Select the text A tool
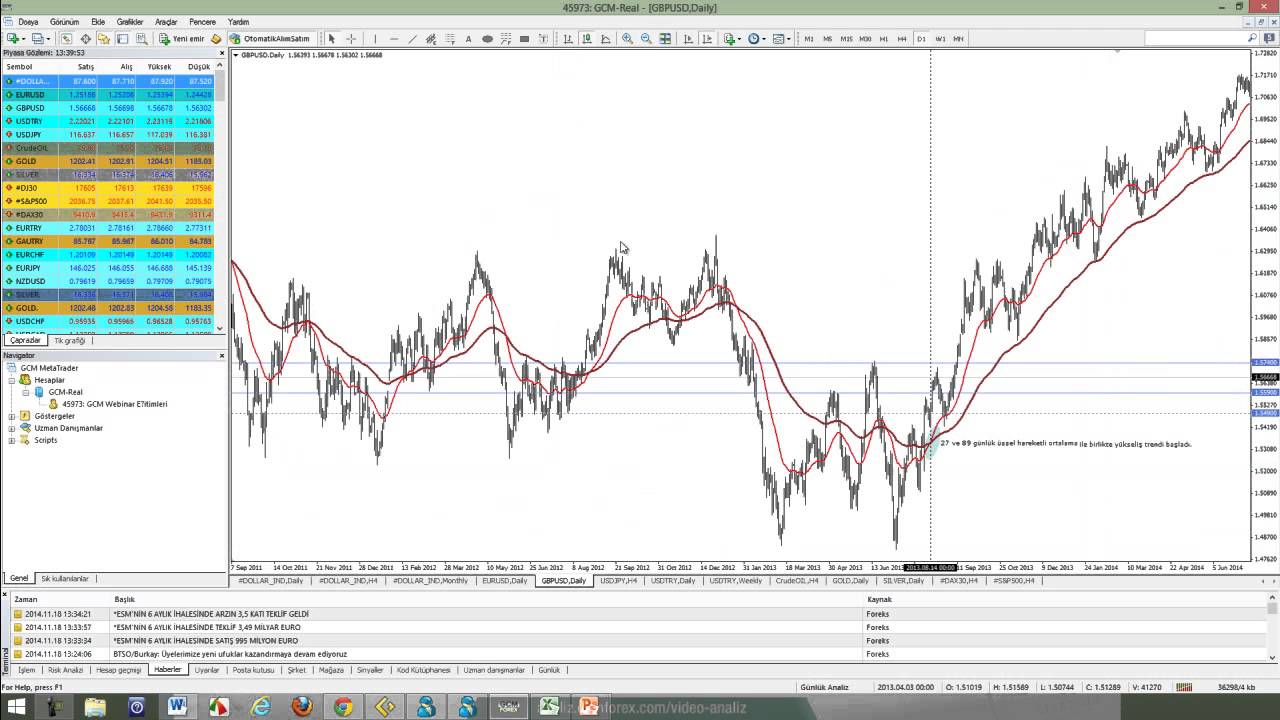The image size is (1280, 720). click(x=468, y=39)
